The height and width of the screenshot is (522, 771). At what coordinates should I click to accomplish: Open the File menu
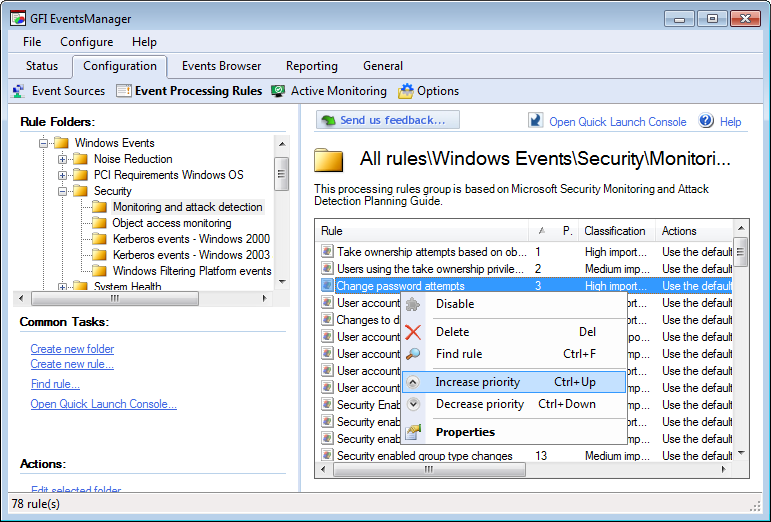coord(32,42)
